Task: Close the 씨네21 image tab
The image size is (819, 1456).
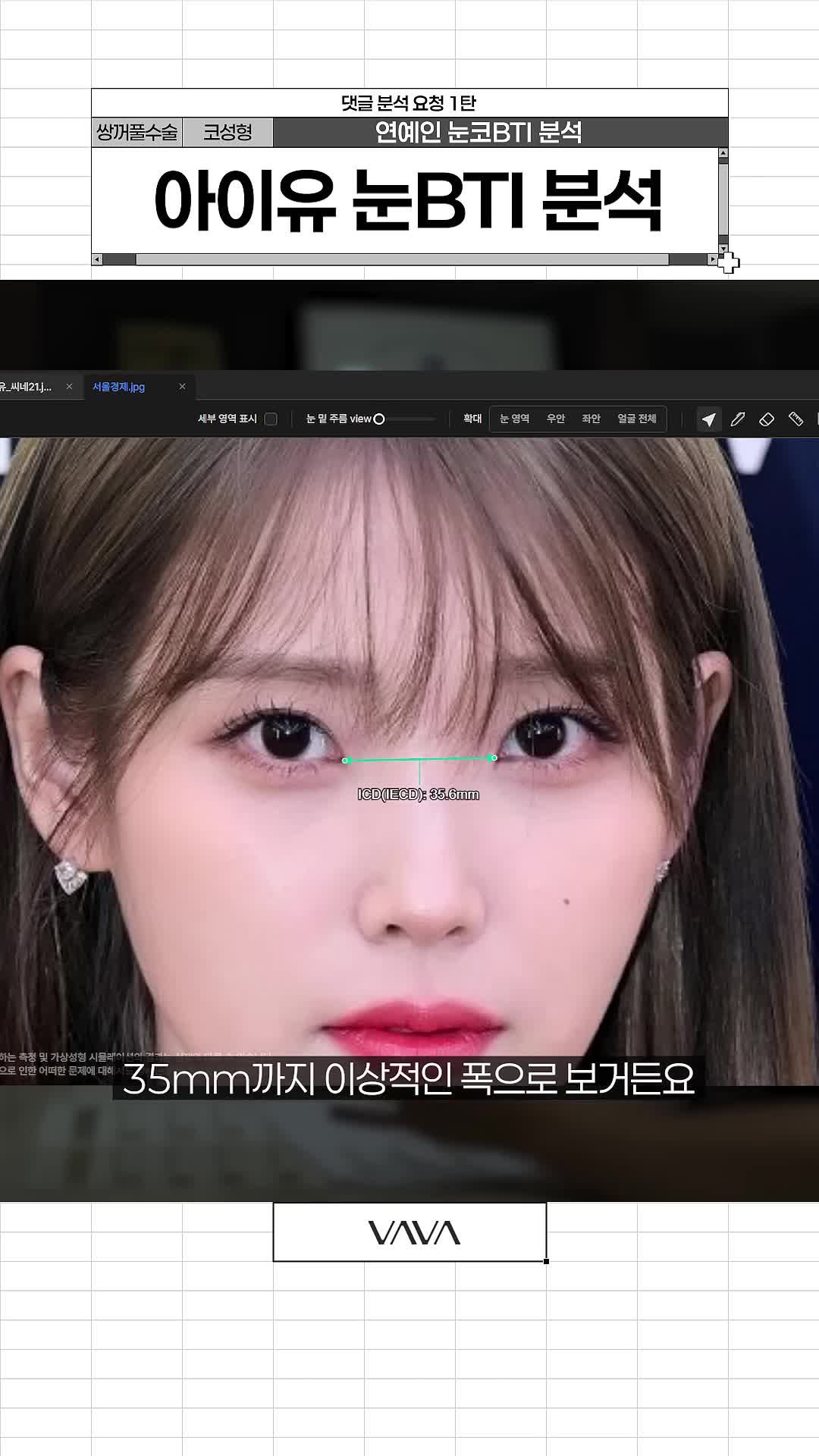Action: [69, 387]
